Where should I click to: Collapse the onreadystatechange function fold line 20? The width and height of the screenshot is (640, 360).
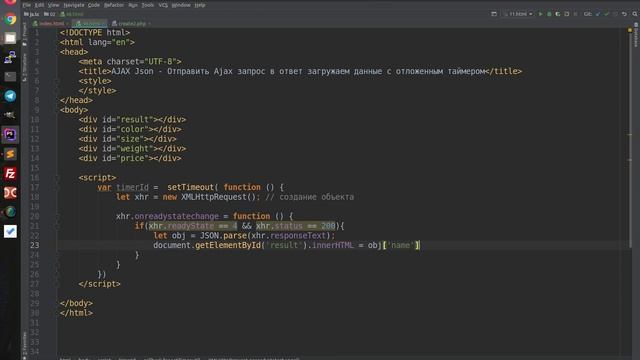coord(57,217)
